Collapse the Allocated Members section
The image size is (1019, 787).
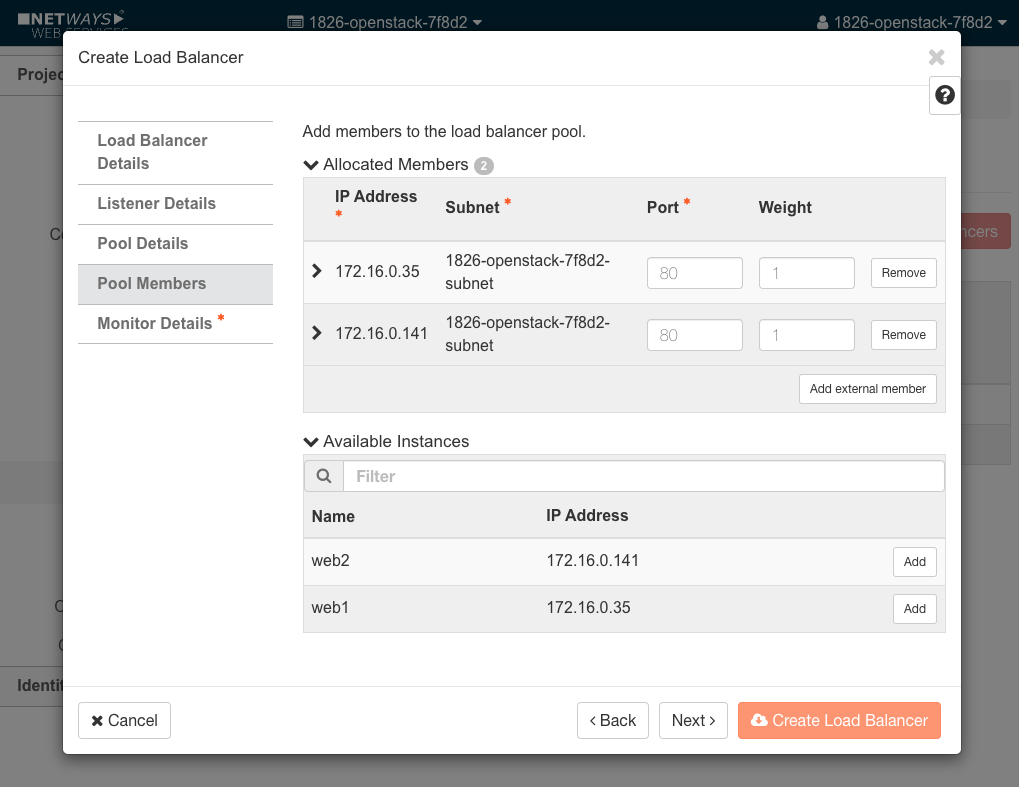(x=311, y=165)
